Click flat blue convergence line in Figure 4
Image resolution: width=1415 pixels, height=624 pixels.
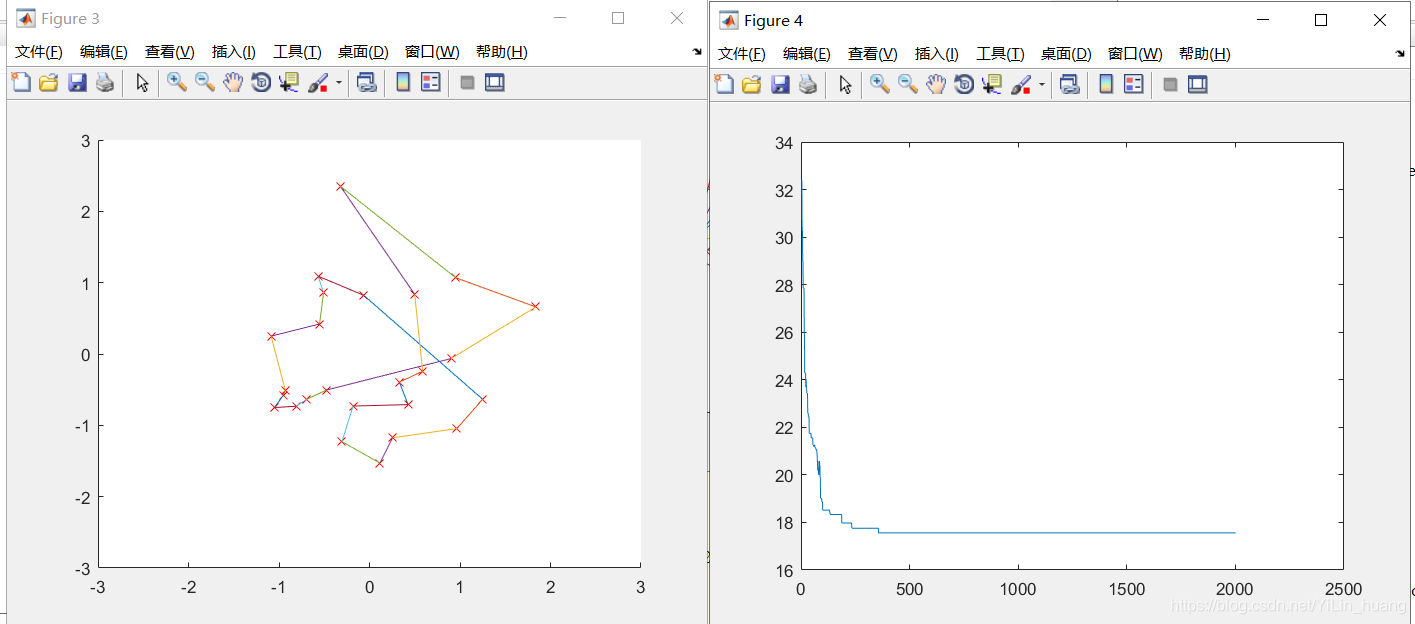point(1057,532)
